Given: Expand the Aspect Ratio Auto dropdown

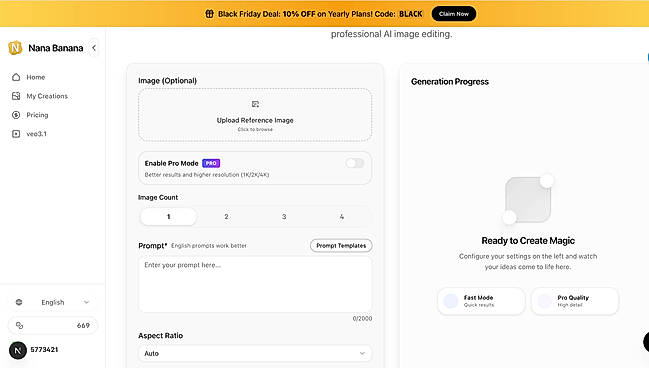Looking at the screenshot, I should click(255, 354).
